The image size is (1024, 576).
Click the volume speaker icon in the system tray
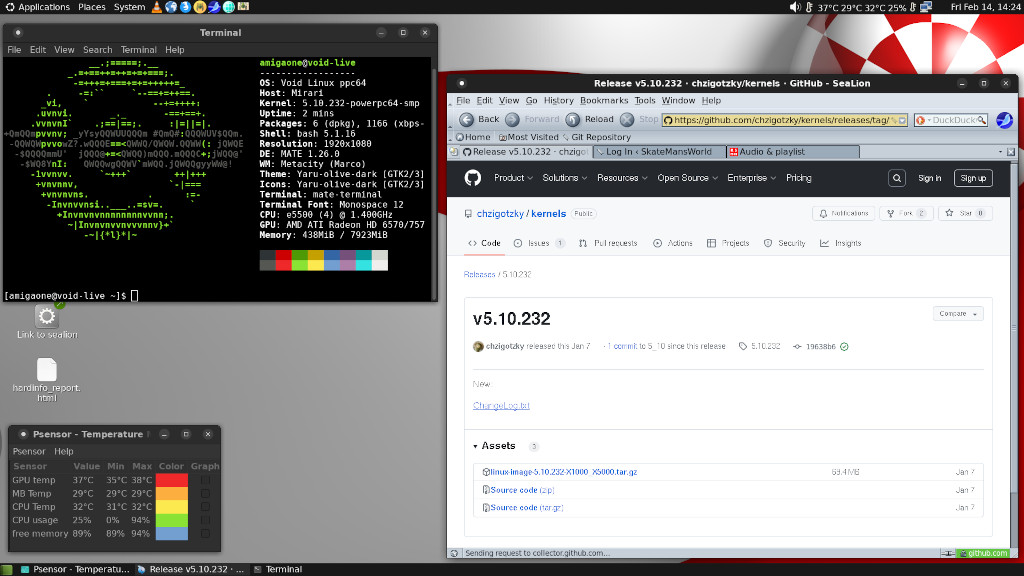tap(795, 7)
